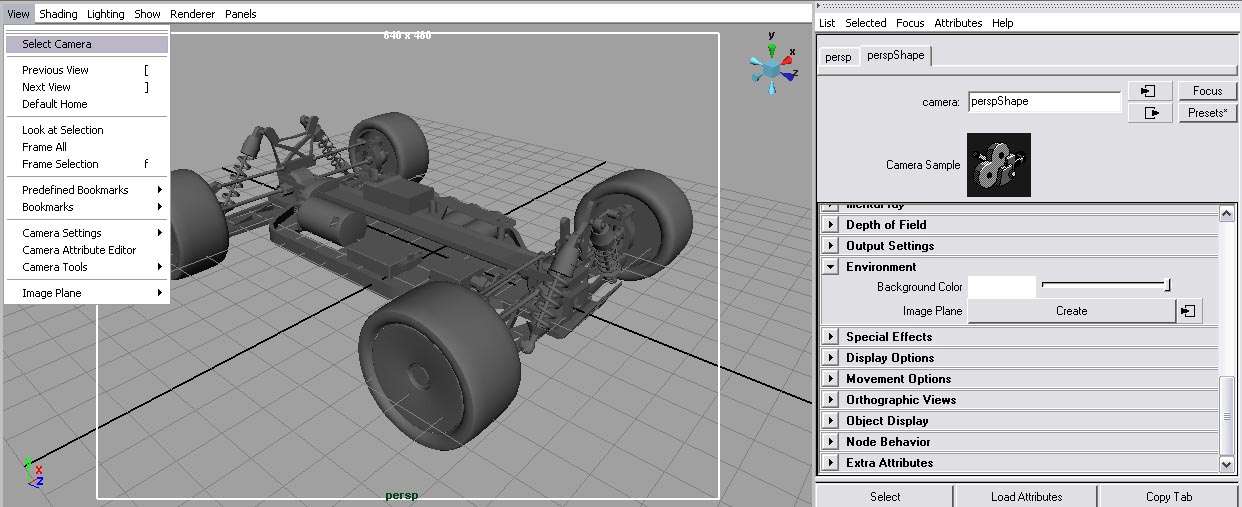
Task: Click the Copy Tab button
Action: (x=1169, y=496)
